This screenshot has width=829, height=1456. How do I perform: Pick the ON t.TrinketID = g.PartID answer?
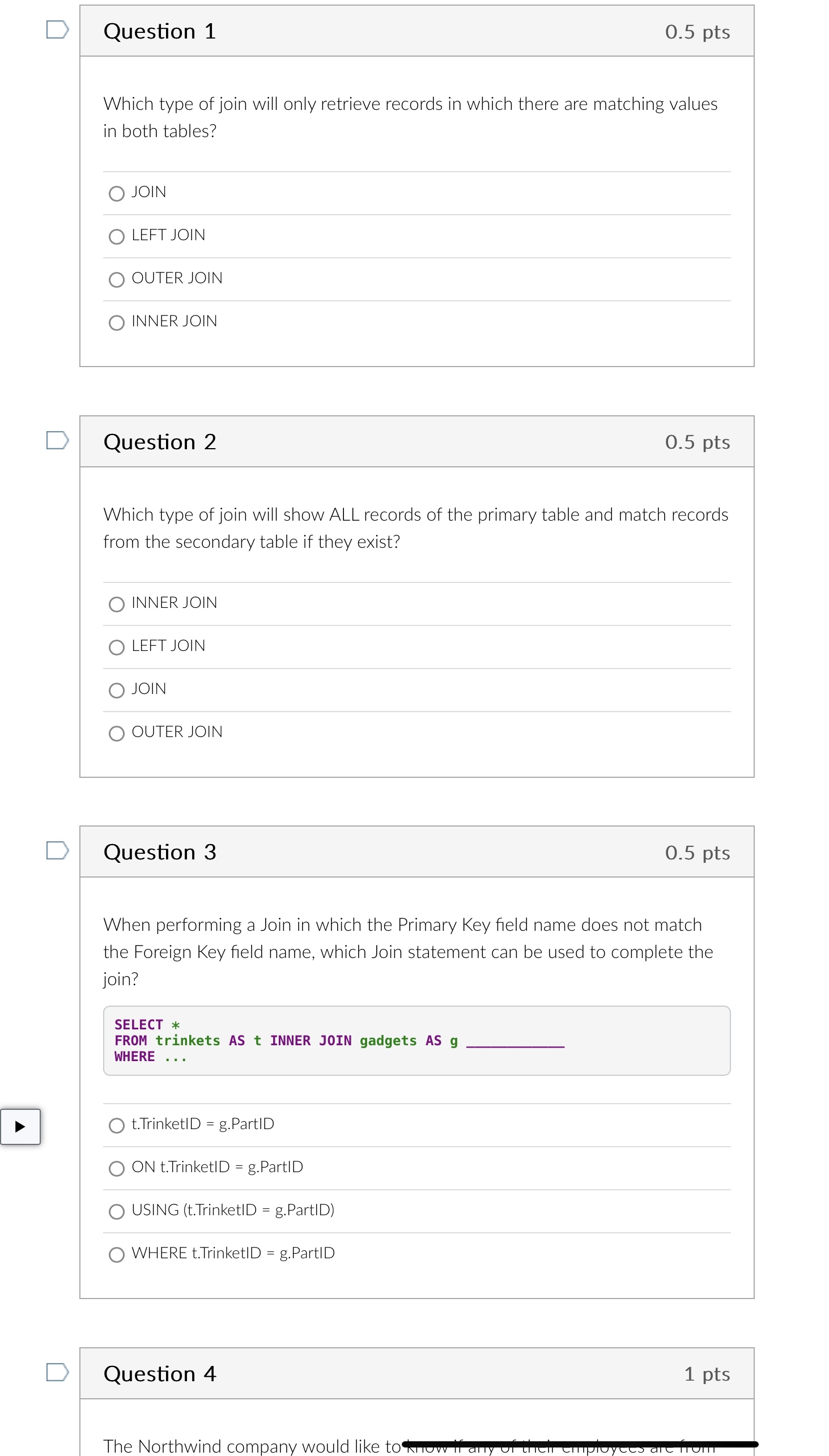tap(117, 1169)
